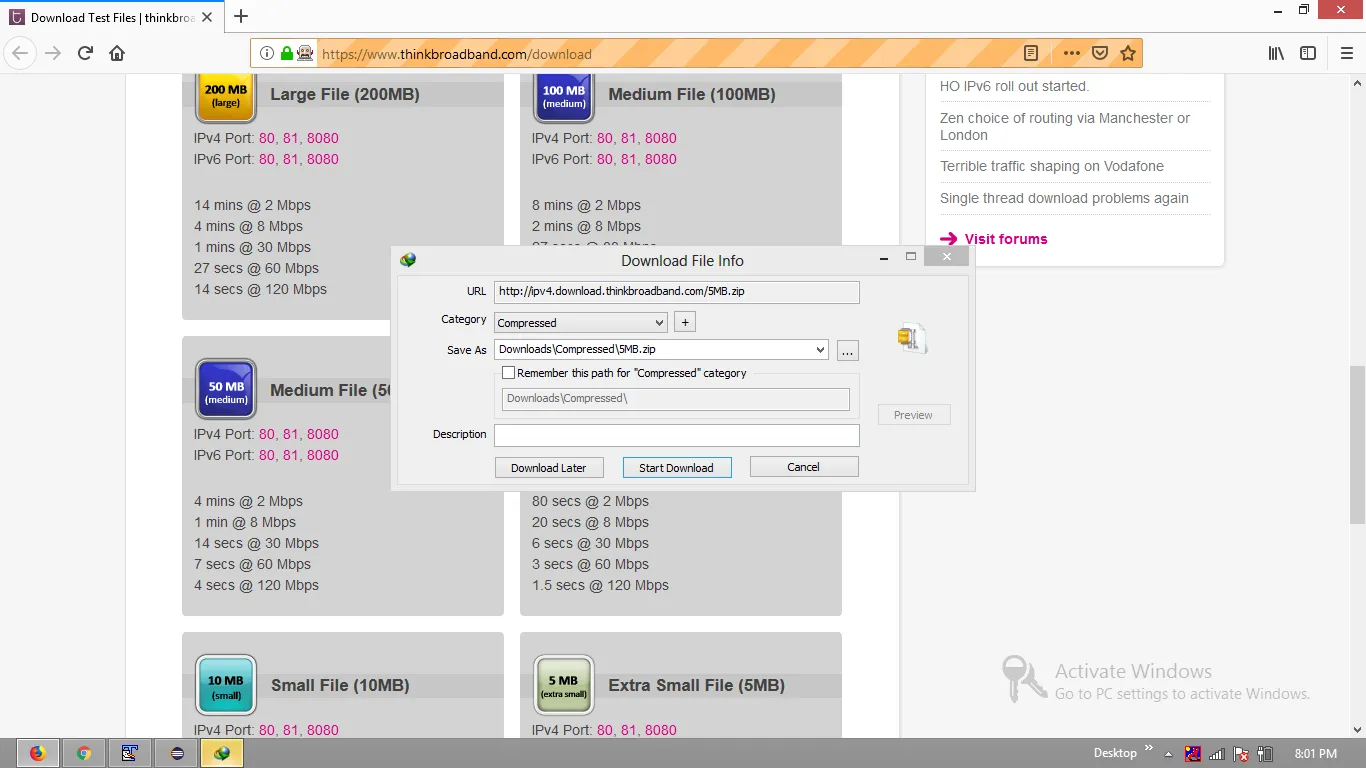Open page actions three-dot menu
The image size is (1366, 768).
(x=1071, y=54)
